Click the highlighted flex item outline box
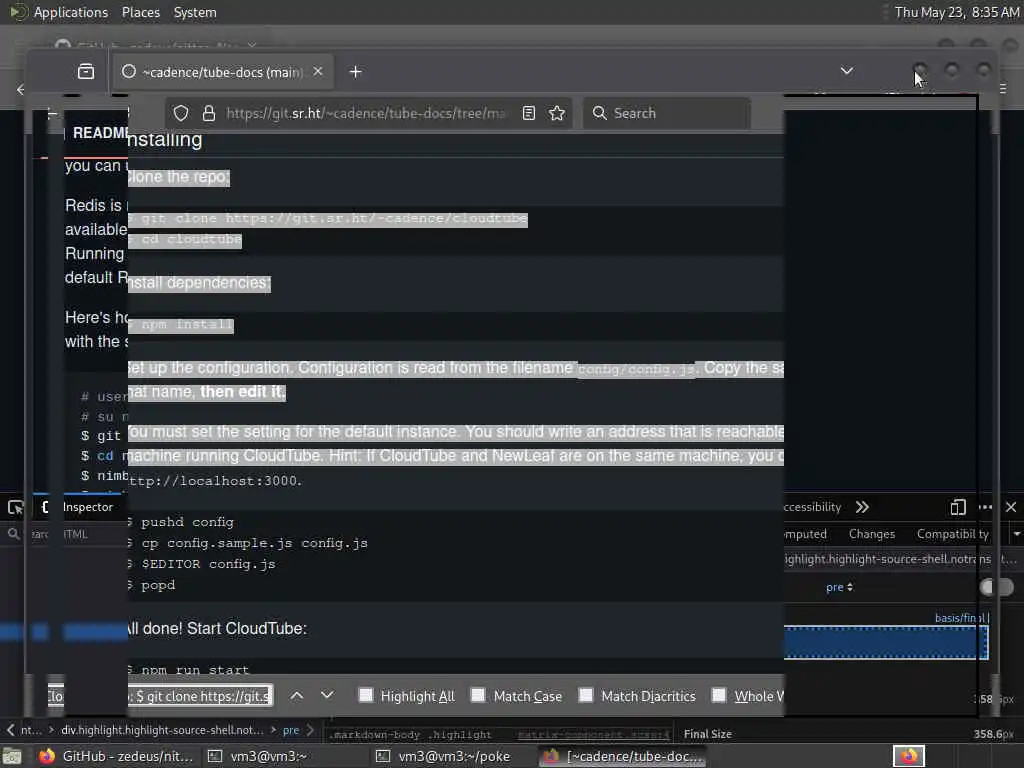Screen dimensions: 1024x768 tap(886, 643)
